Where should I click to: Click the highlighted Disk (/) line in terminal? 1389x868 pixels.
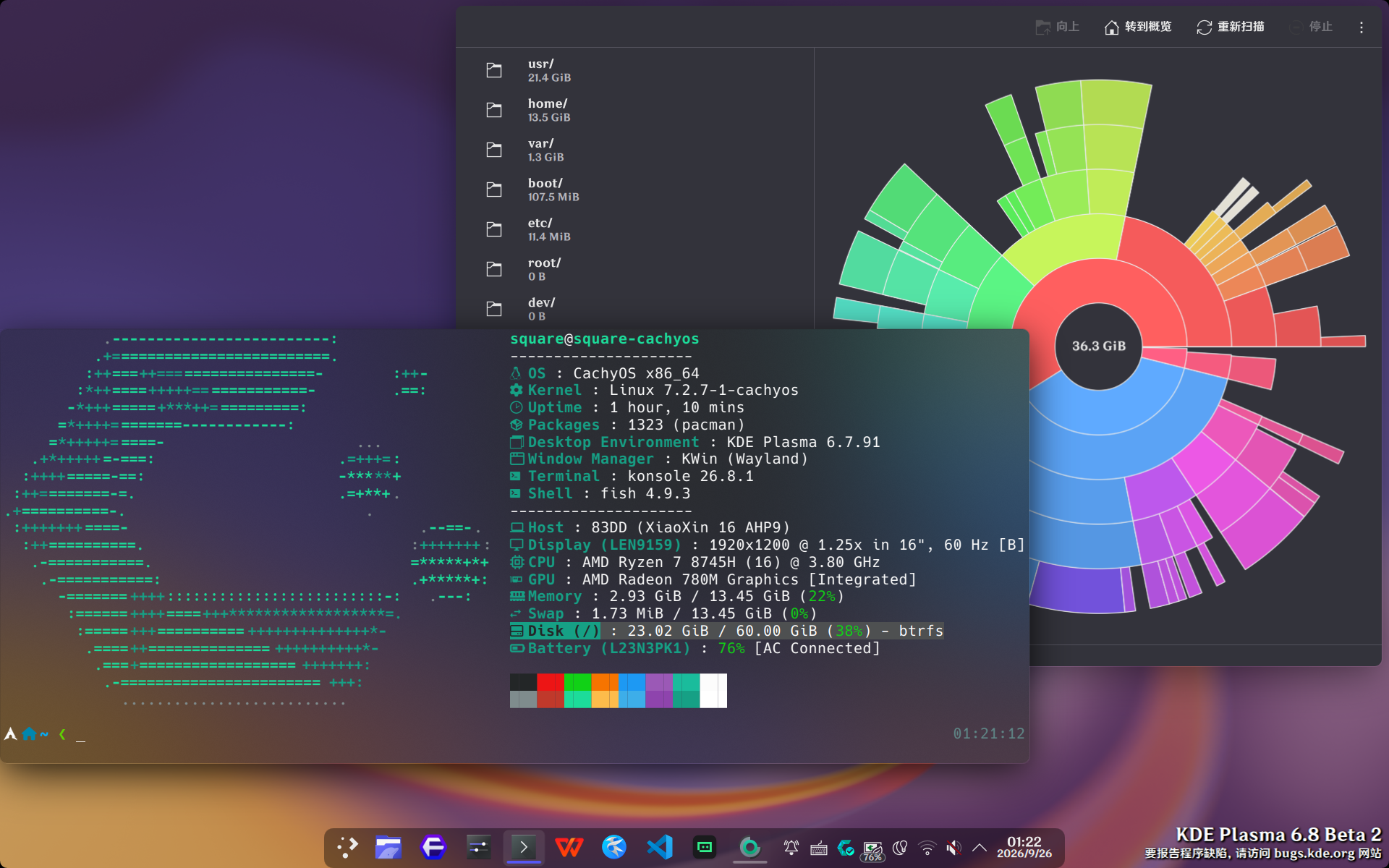(726, 631)
